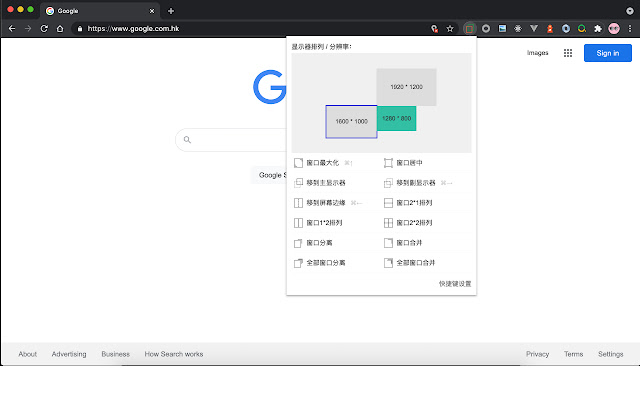
Task: Go forward using the forward arrow
Action: point(28,29)
